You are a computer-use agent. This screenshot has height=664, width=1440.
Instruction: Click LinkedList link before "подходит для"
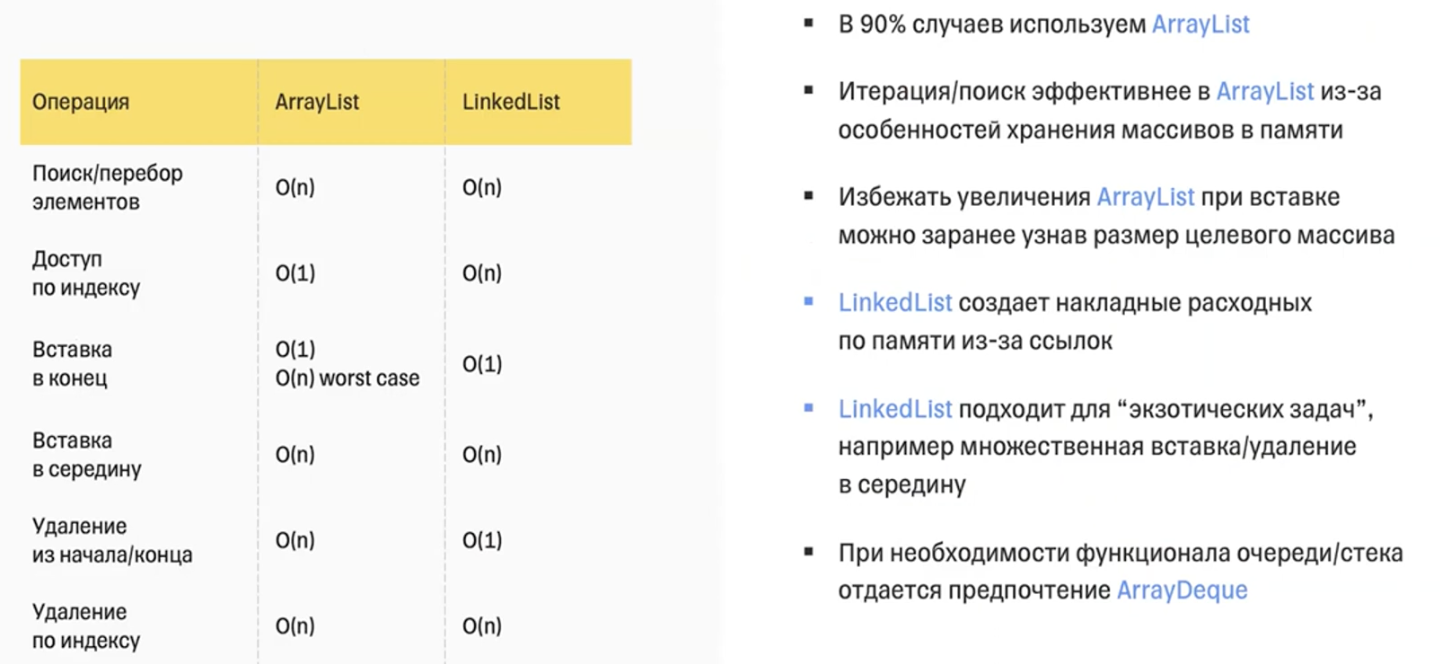click(x=895, y=409)
